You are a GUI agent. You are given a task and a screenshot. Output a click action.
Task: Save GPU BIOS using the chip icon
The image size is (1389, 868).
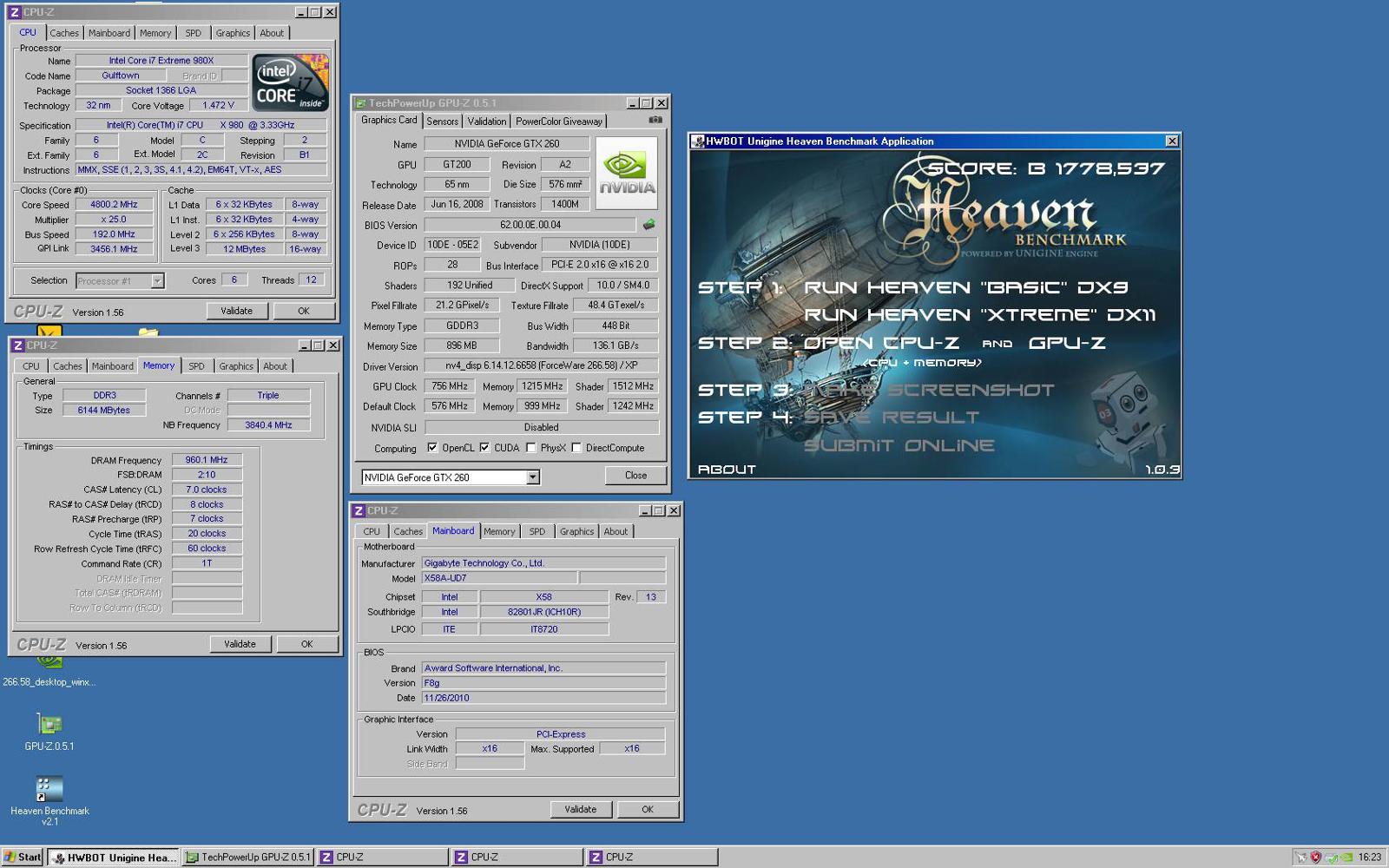pyautogui.click(x=648, y=225)
